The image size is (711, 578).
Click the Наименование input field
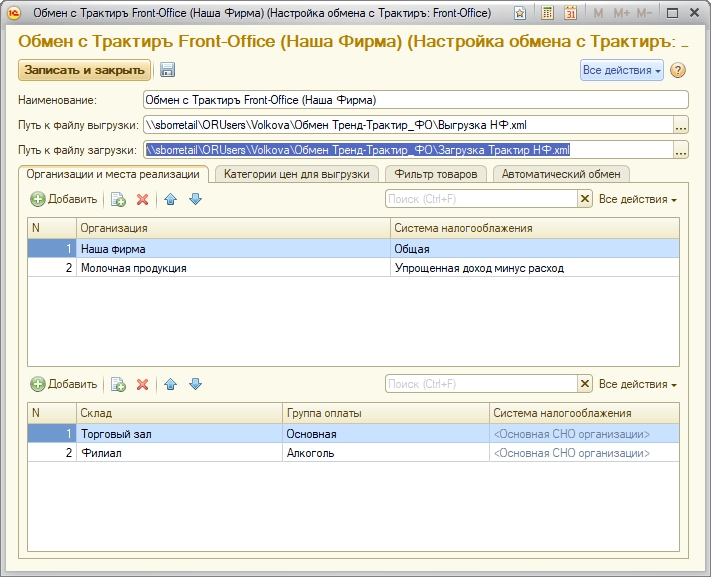(415, 100)
